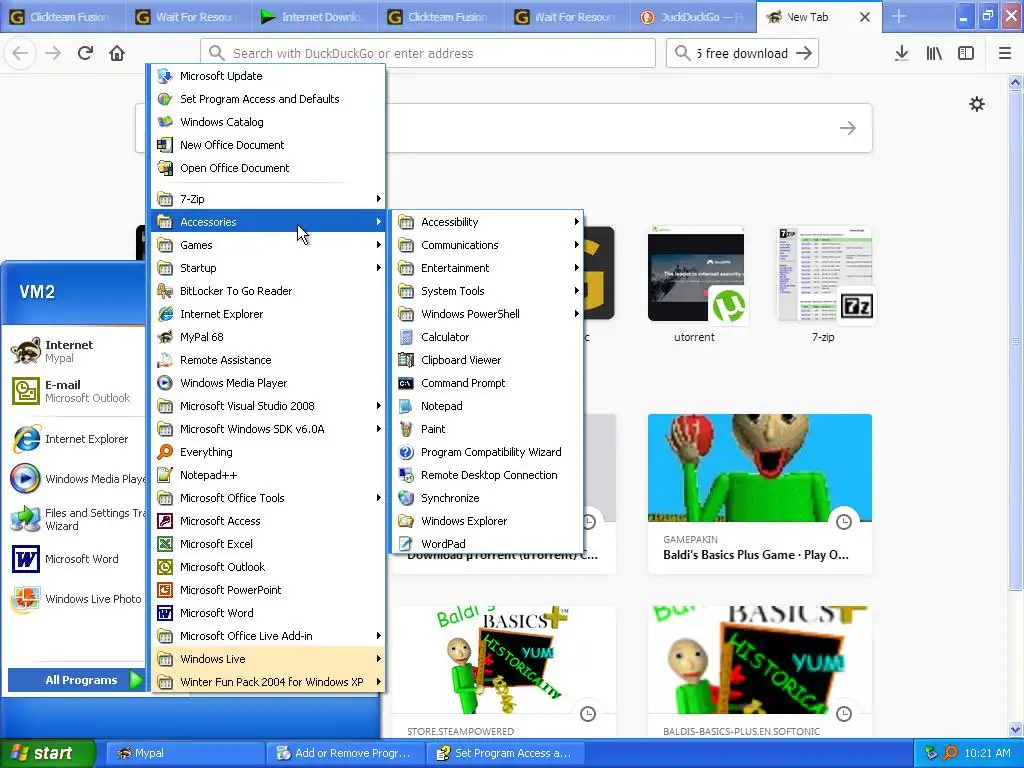Open Remote Desktop Connection

(487, 475)
